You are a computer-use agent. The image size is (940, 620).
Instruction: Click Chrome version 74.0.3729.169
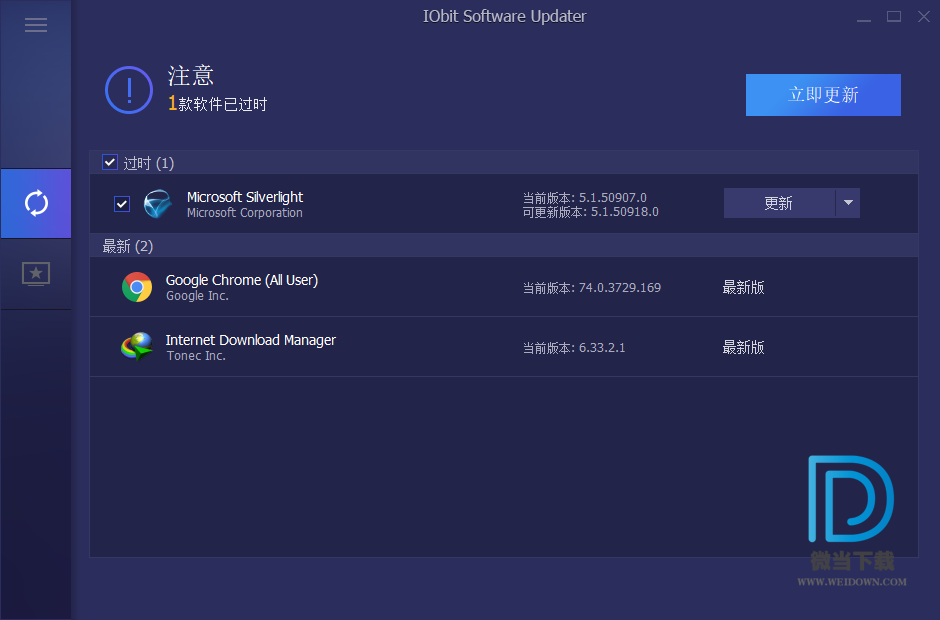click(x=592, y=288)
